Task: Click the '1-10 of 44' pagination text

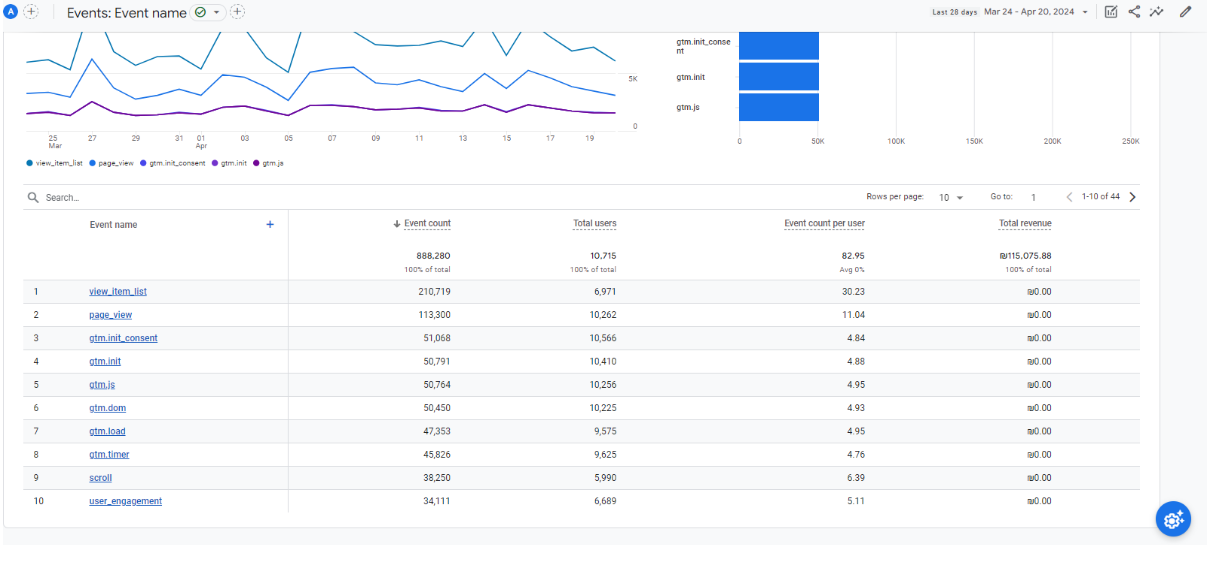Action: tap(1100, 197)
